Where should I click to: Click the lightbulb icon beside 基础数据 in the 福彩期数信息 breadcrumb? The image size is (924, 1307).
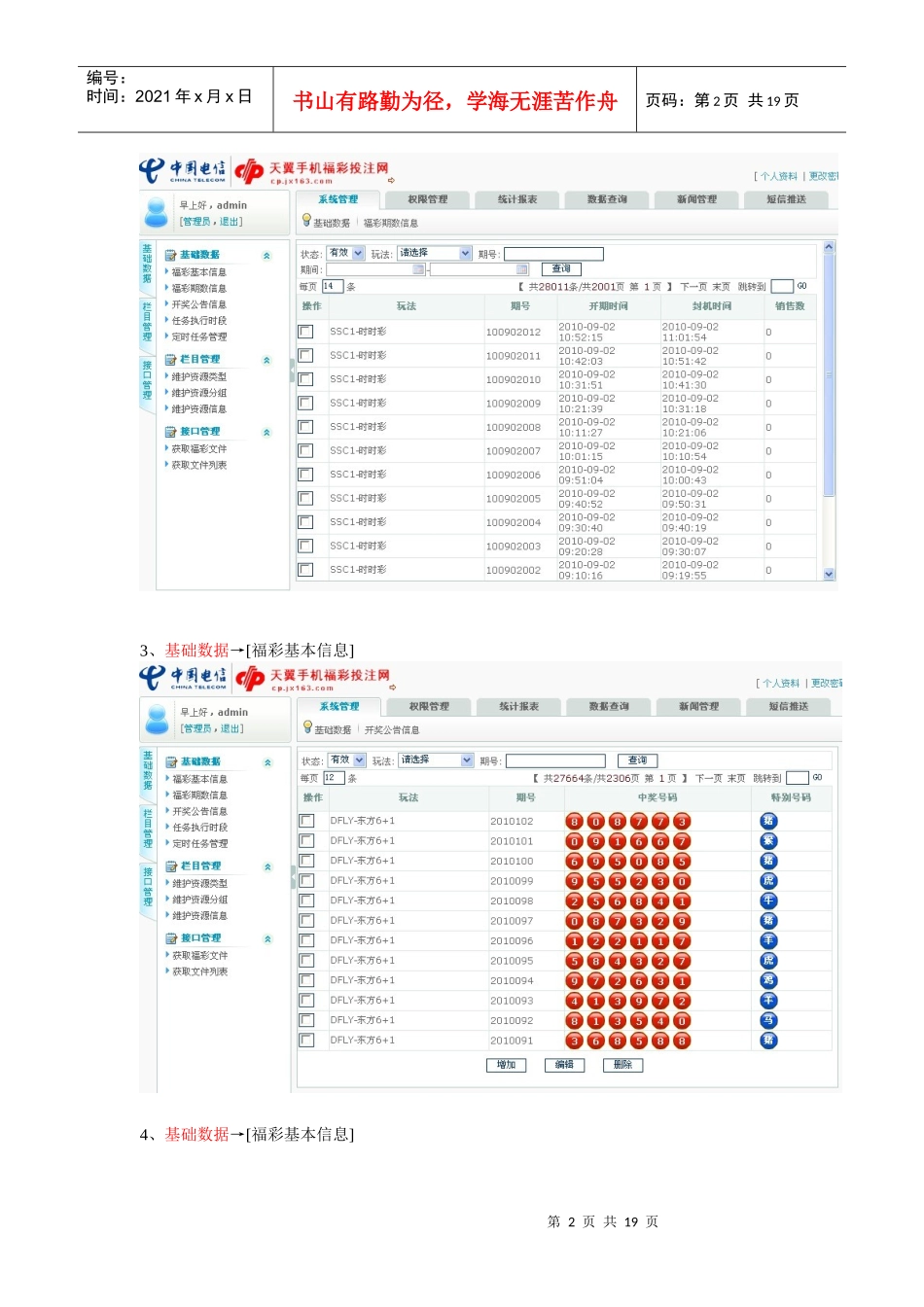tap(306, 221)
